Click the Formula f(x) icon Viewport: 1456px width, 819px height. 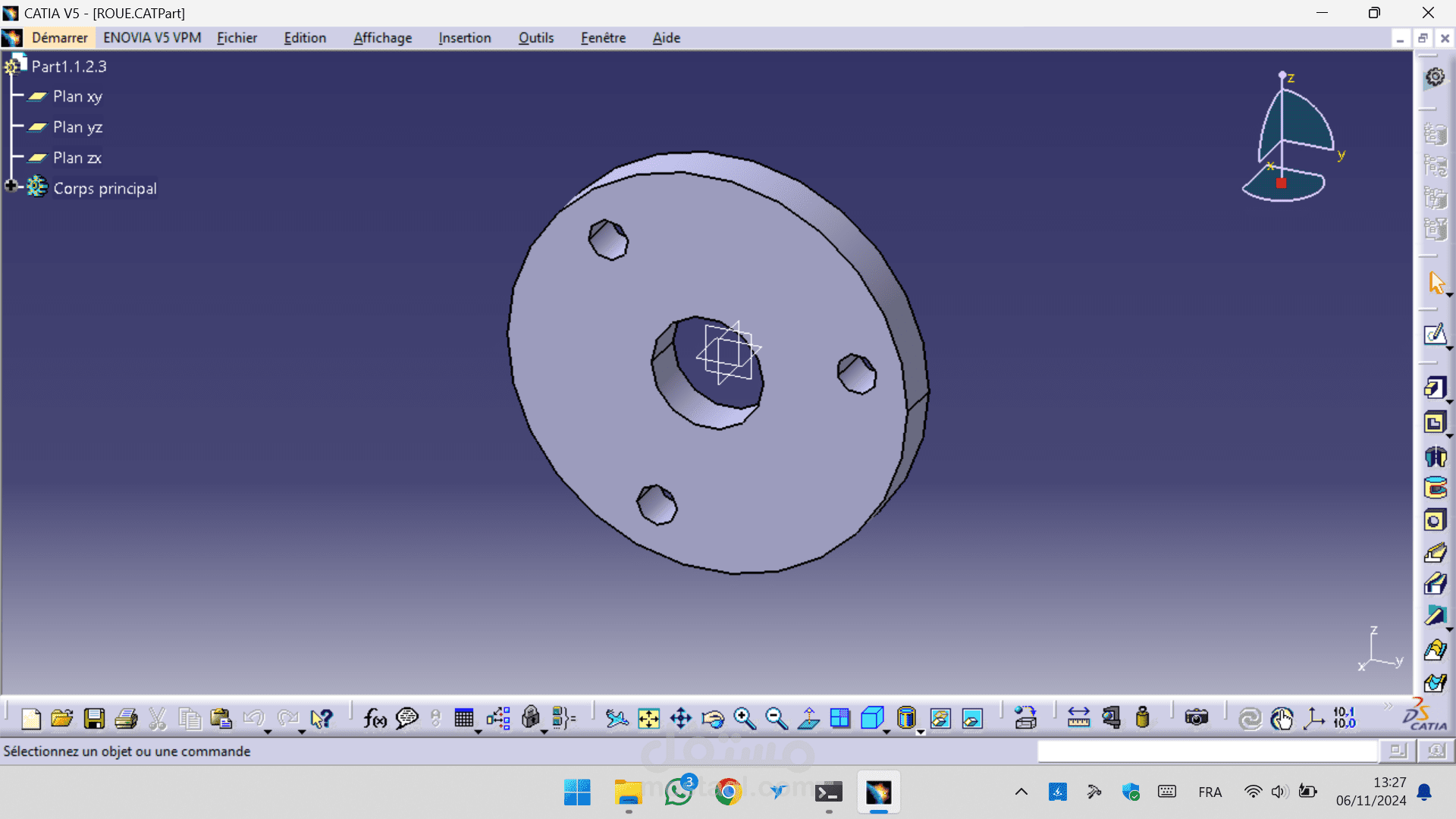point(375,718)
